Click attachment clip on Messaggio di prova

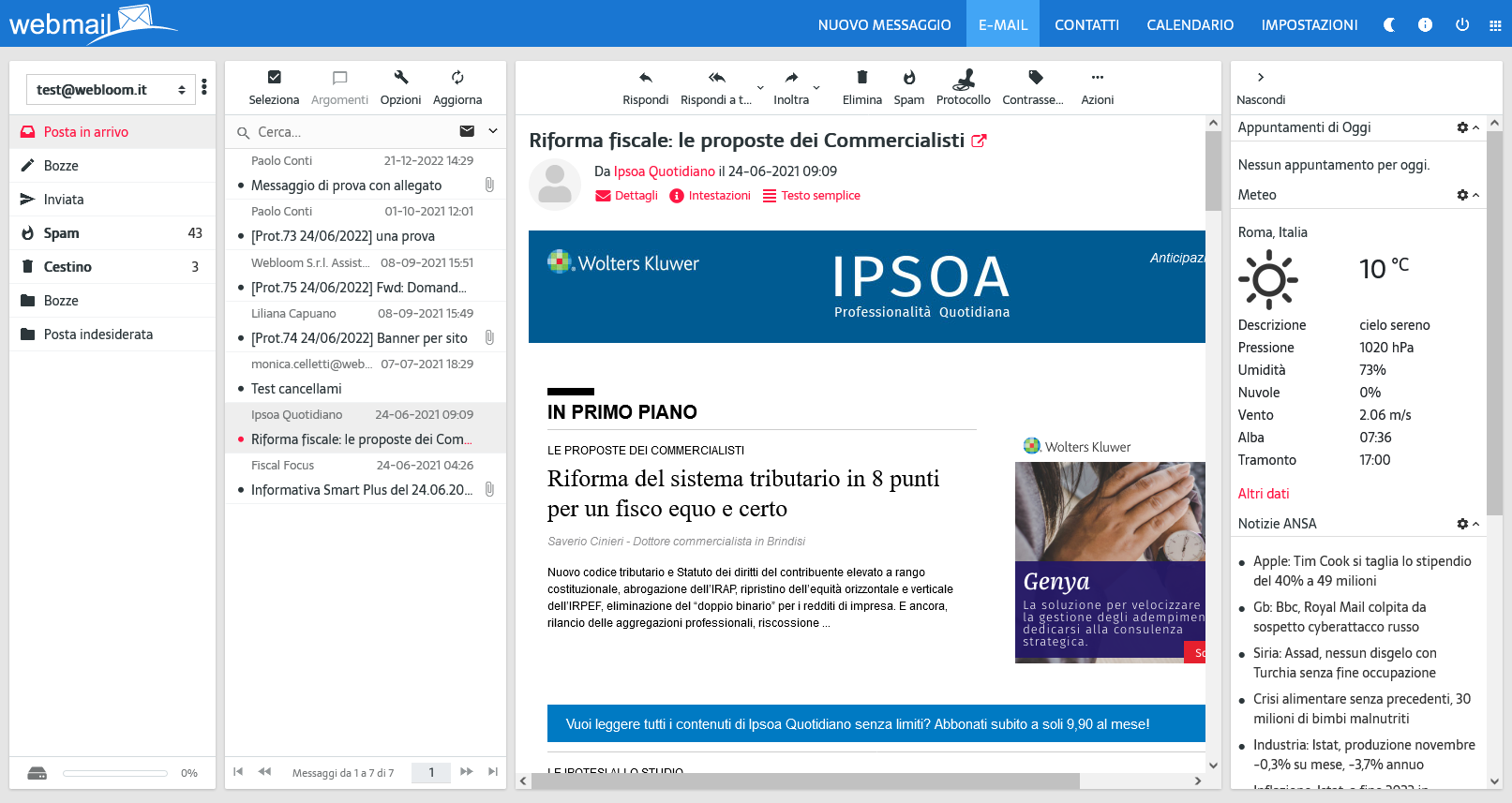click(x=489, y=186)
